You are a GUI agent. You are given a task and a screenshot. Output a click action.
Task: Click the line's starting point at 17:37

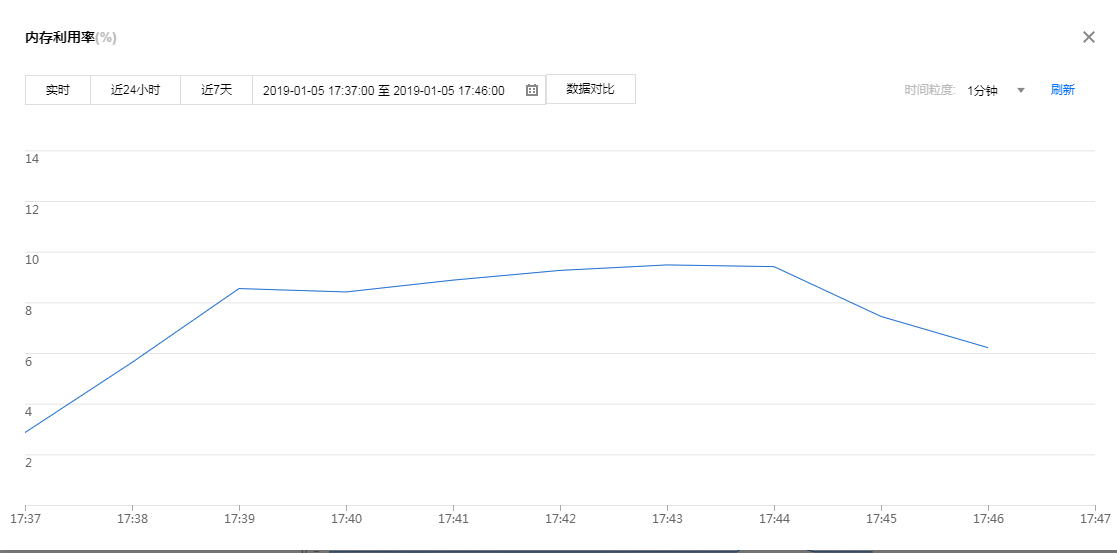(25, 433)
